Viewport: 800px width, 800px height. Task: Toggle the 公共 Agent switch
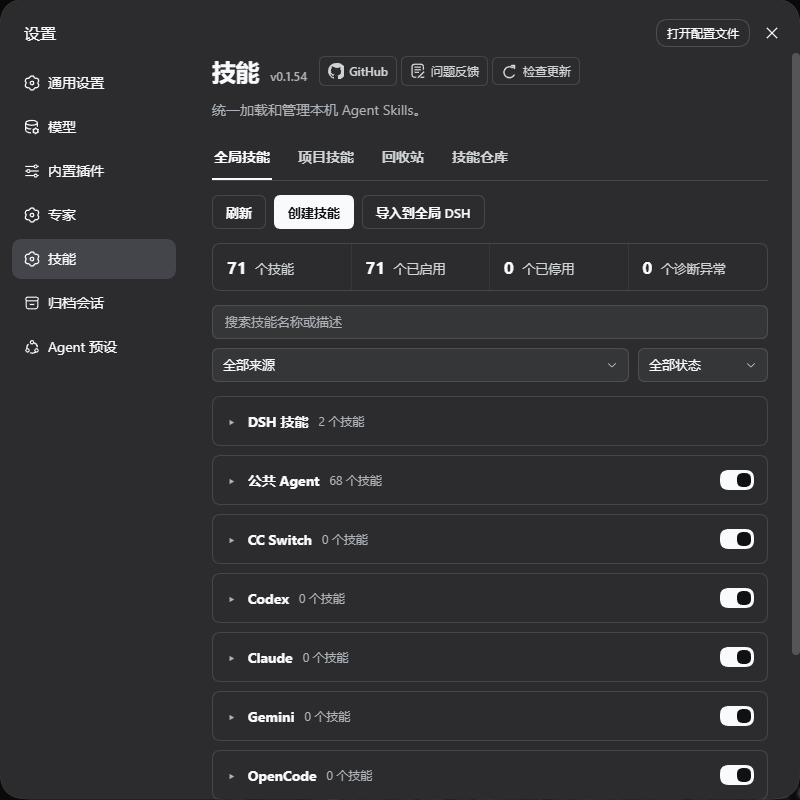pos(736,480)
